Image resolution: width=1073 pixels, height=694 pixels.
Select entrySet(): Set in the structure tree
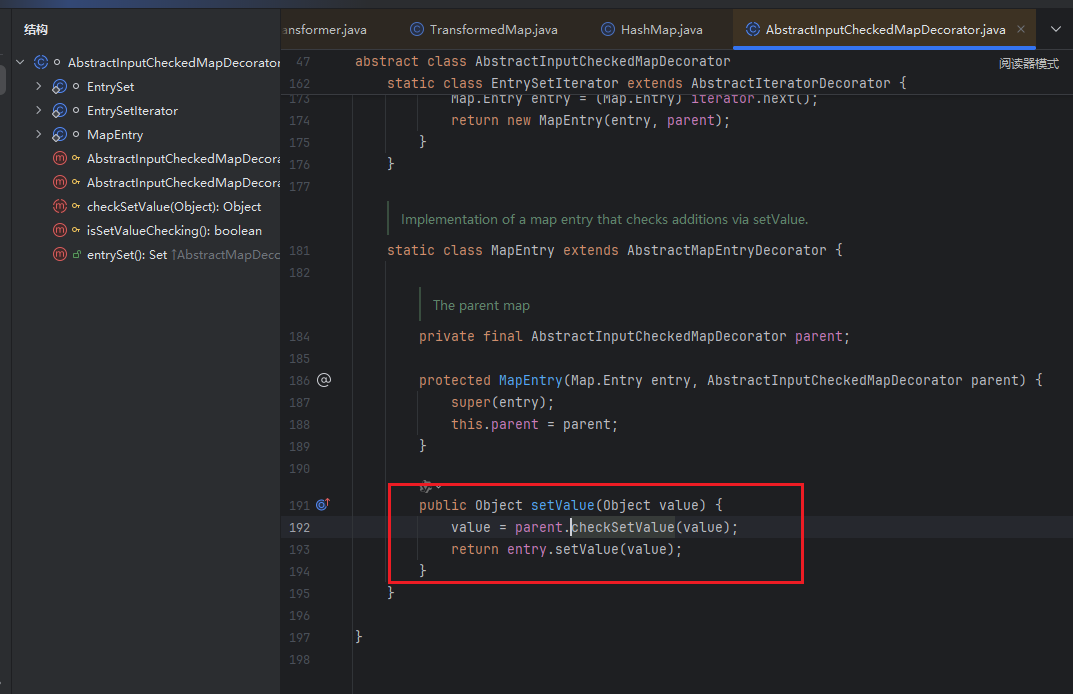coord(127,255)
